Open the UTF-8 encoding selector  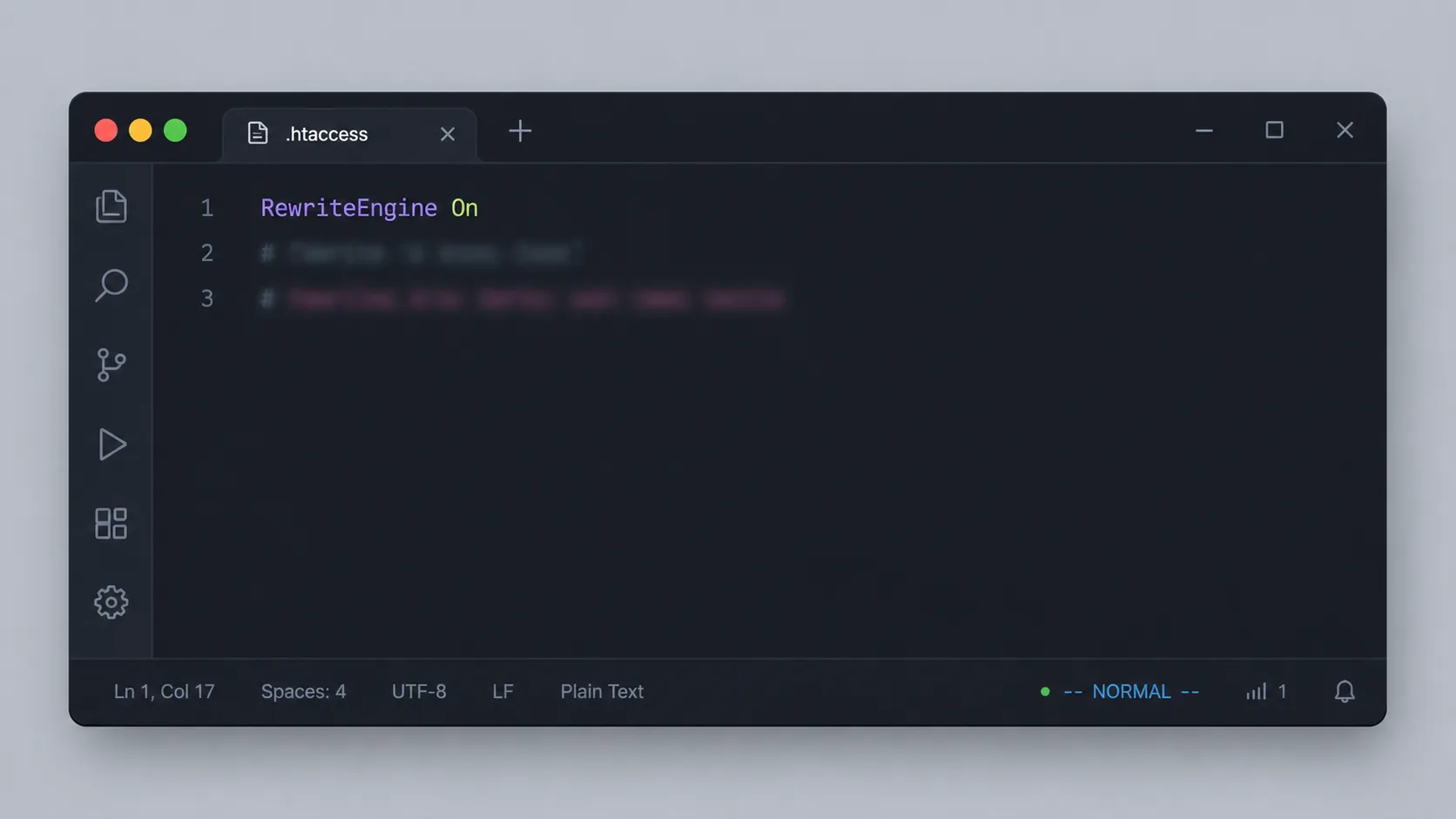point(419,691)
